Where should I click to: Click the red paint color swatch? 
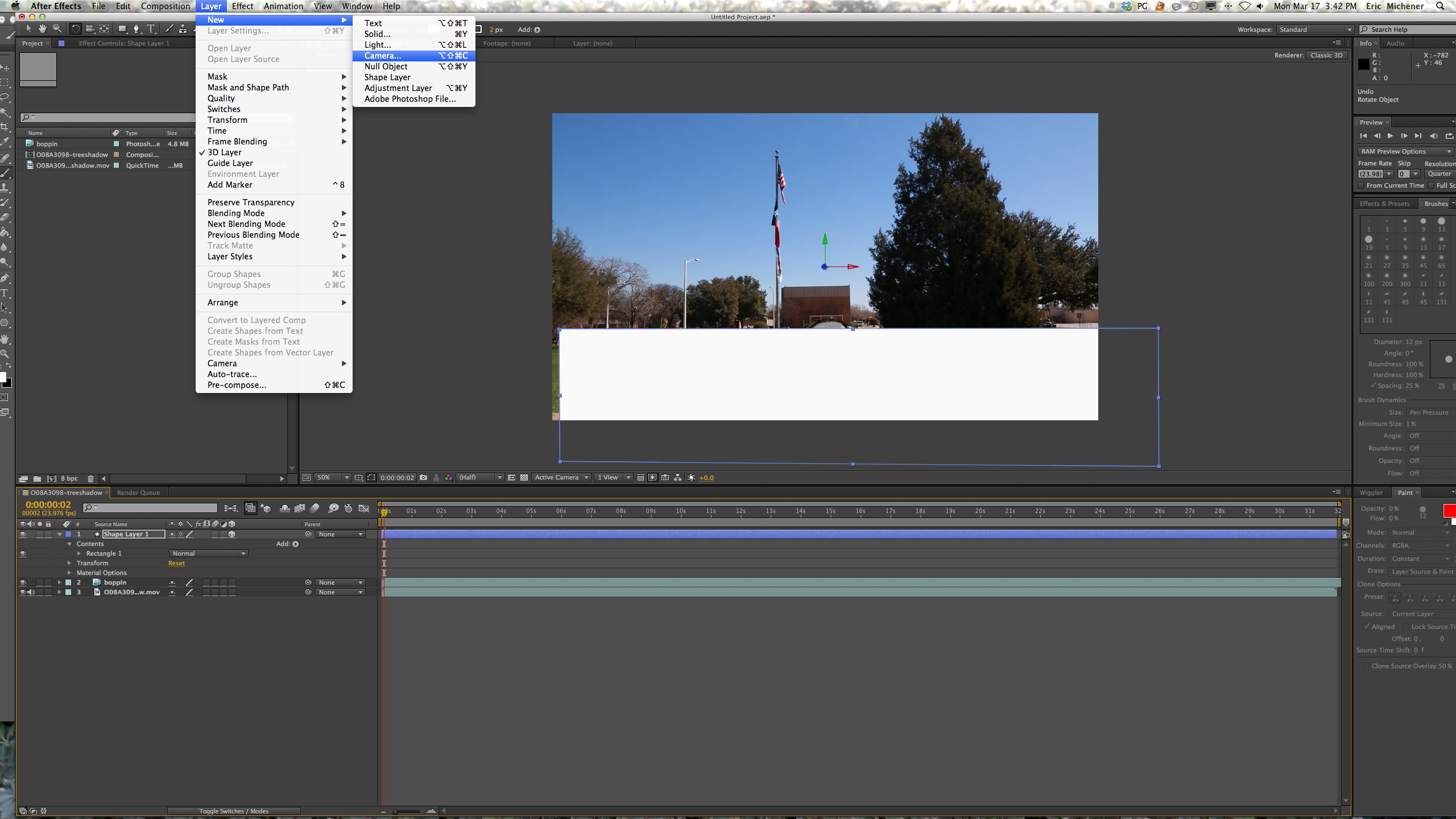click(1449, 510)
